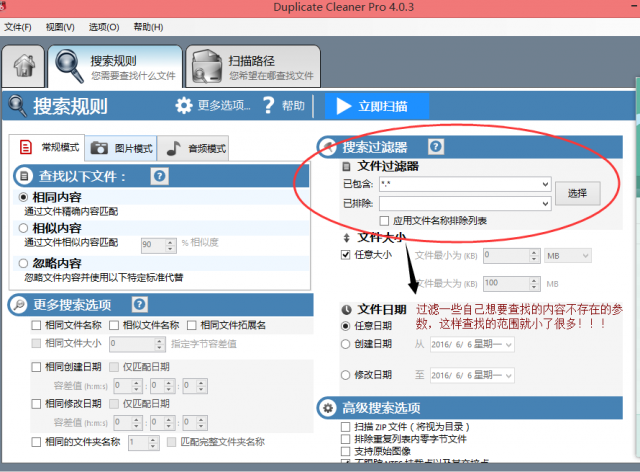Enable 相同修改日期 checkbox
Viewport: 640px width, 472px height.
(x=36, y=404)
